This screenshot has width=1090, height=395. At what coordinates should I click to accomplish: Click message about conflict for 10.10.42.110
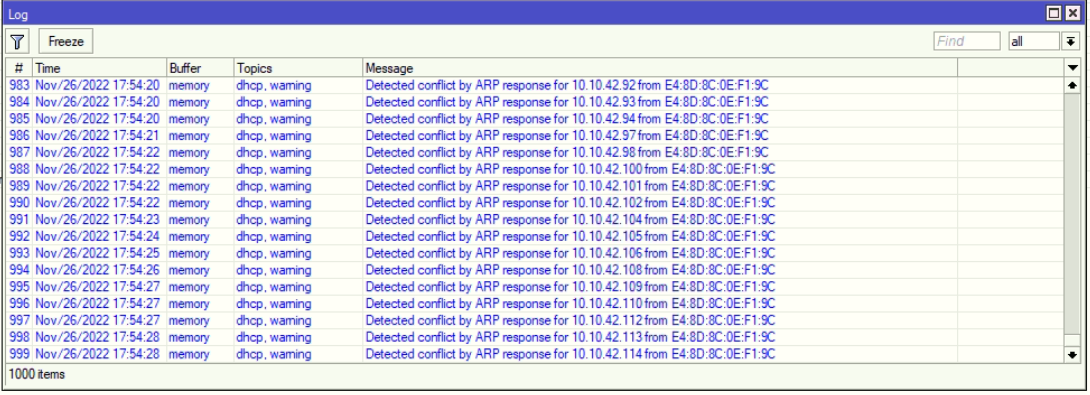pyautogui.click(x=571, y=304)
